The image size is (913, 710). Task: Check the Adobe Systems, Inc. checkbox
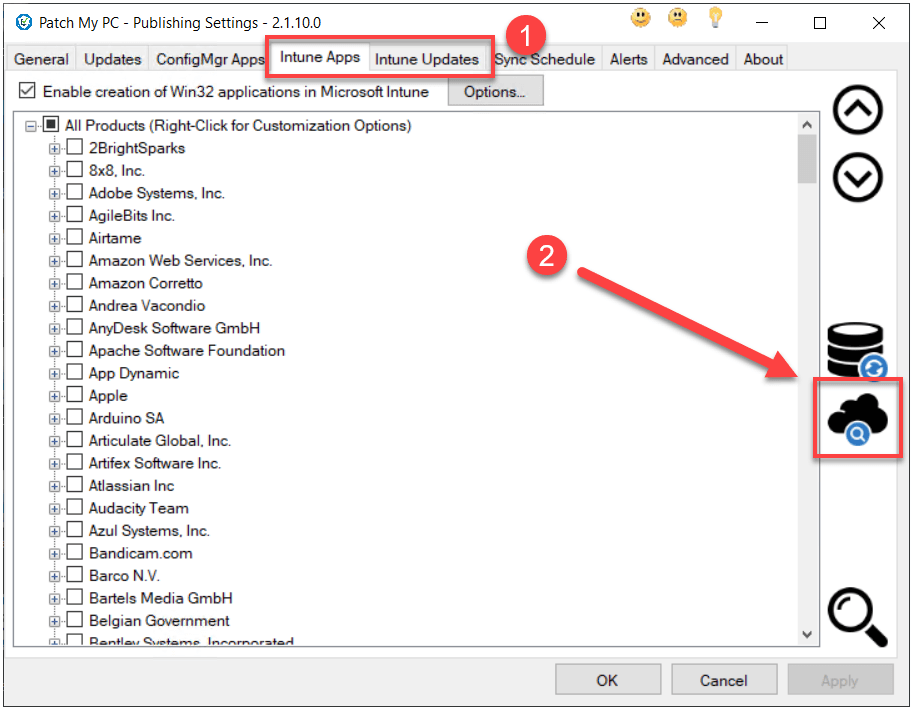tap(75, 192)
